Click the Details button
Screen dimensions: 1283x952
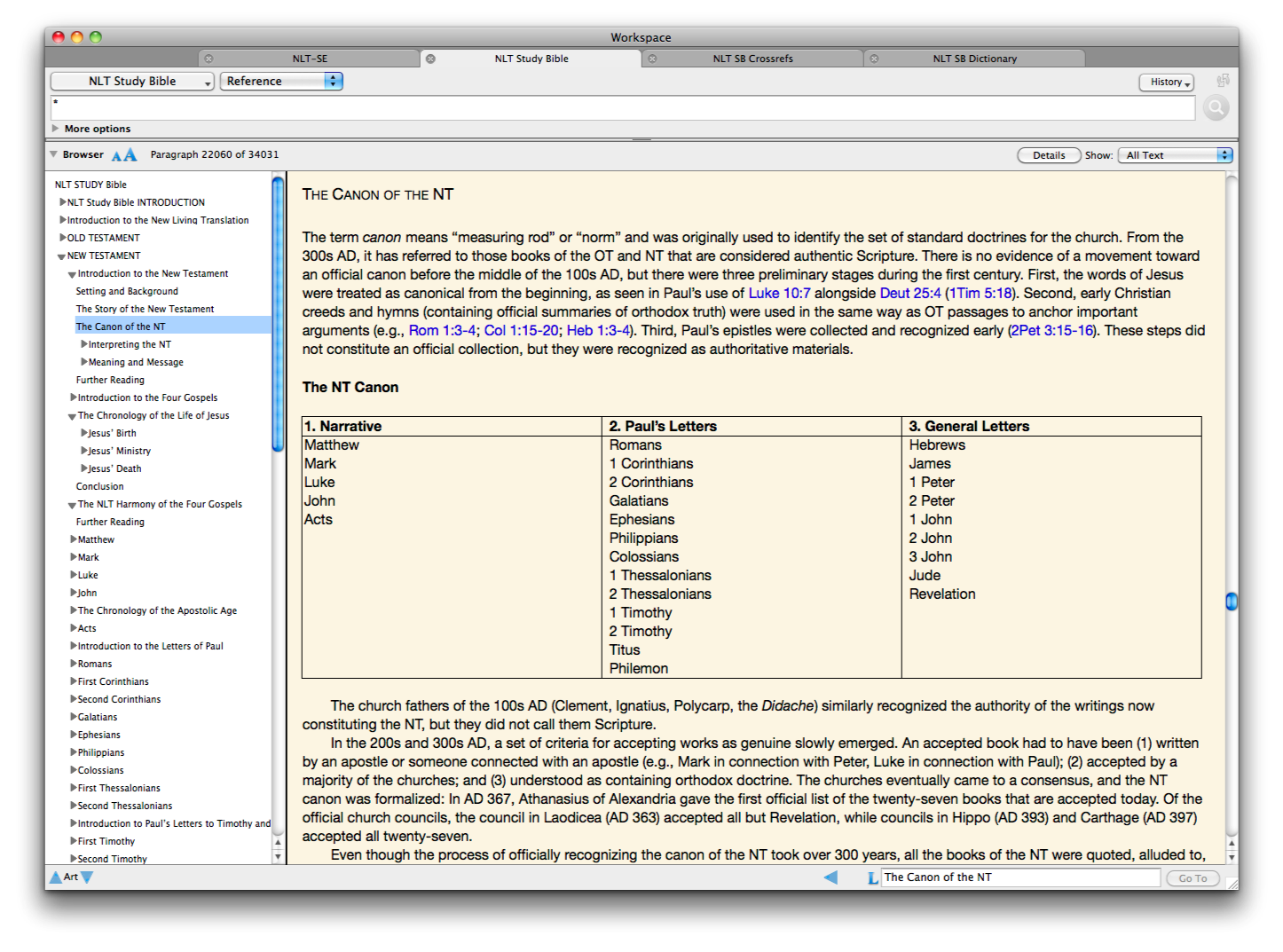[x=1048, y=155]
